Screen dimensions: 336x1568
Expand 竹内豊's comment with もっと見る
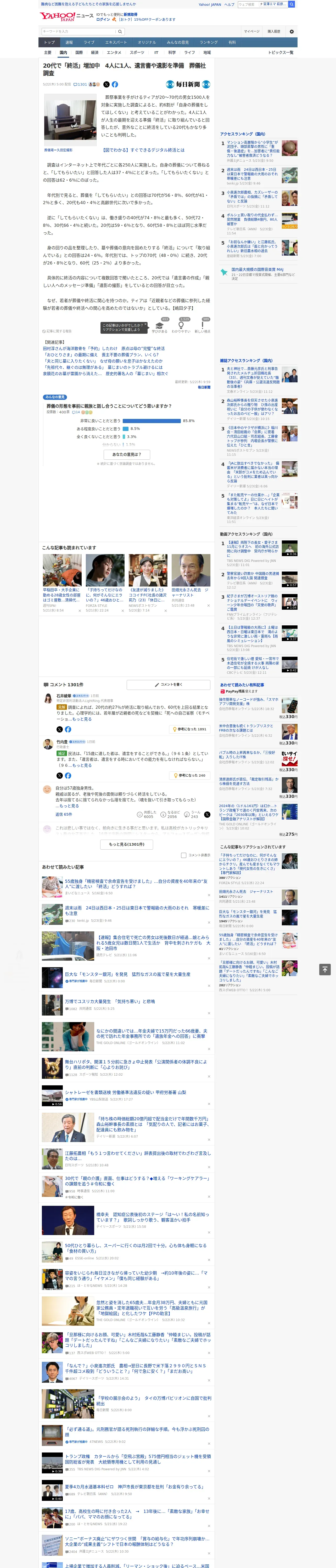82,766
